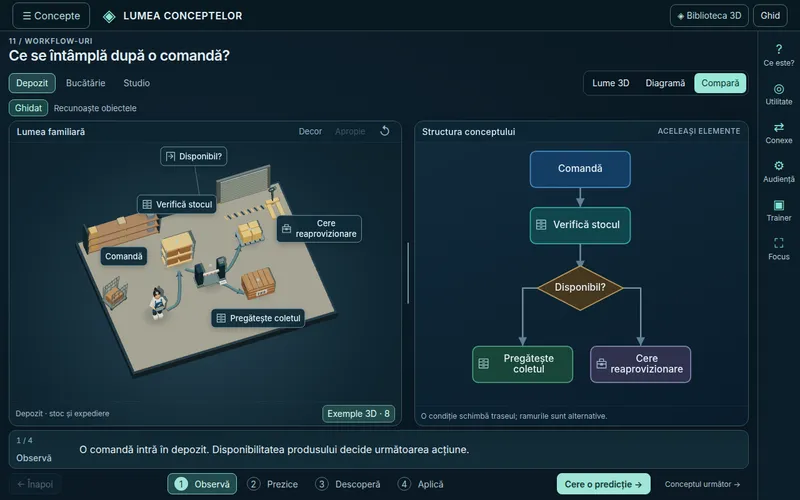Switch to the Bucătărie scenario tab
The width and height of the screenshot is (800, 500).
tap(86, 83)
